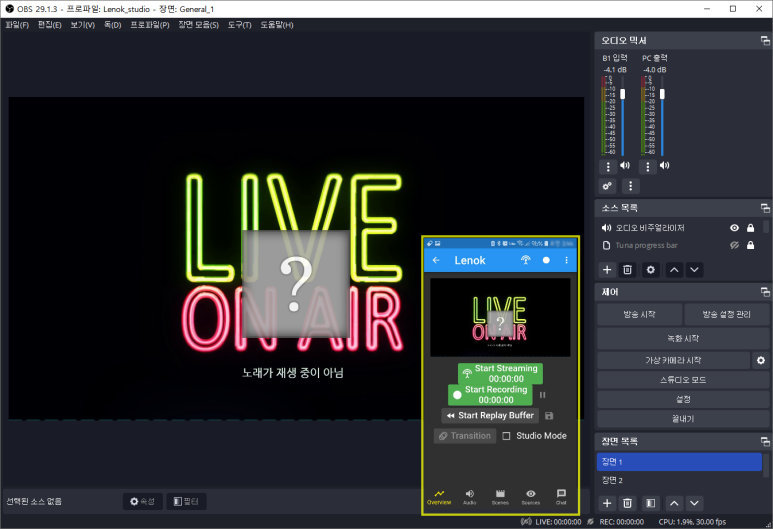Add a new scene with plus icon
This screenshot has width=773, height=529.
pos(607,503)
